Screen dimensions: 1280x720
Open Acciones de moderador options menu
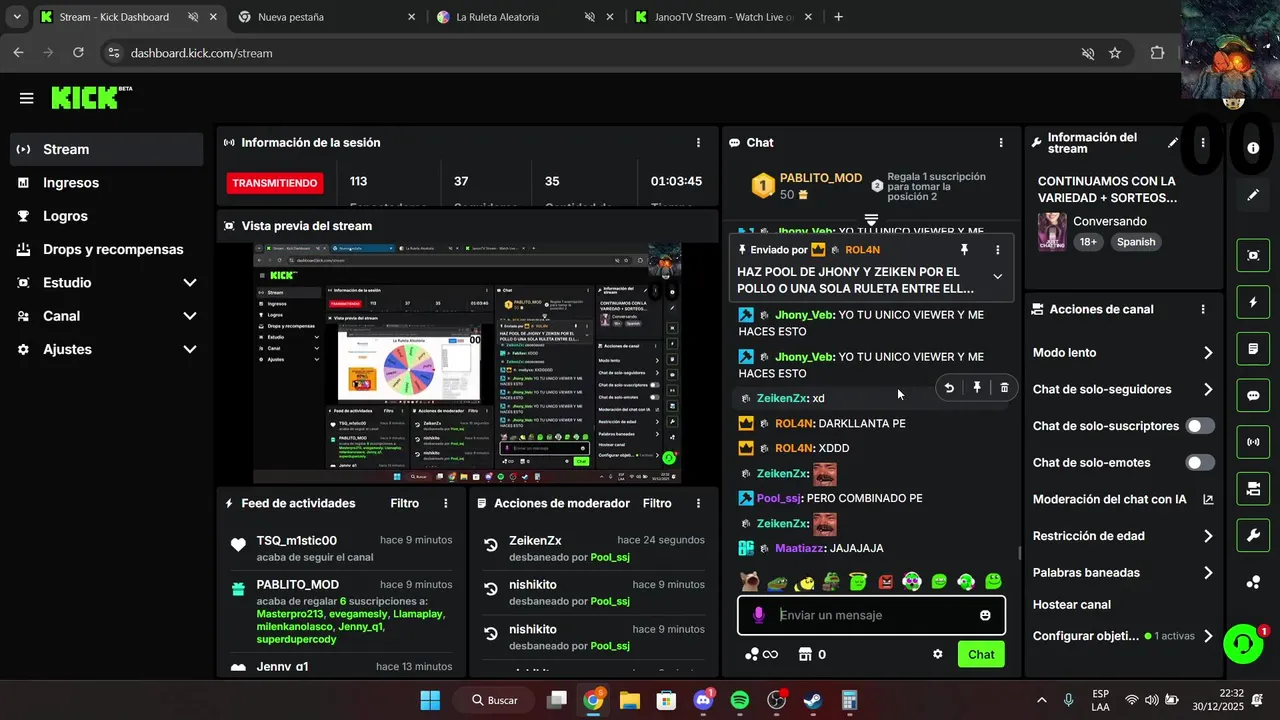(x=698, y=503)
